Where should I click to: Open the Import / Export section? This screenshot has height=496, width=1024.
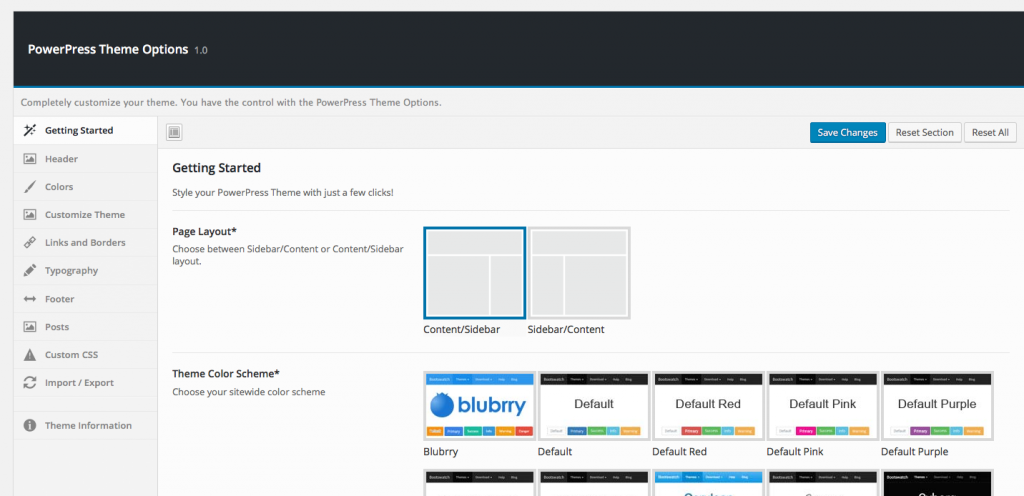point(86,382)
